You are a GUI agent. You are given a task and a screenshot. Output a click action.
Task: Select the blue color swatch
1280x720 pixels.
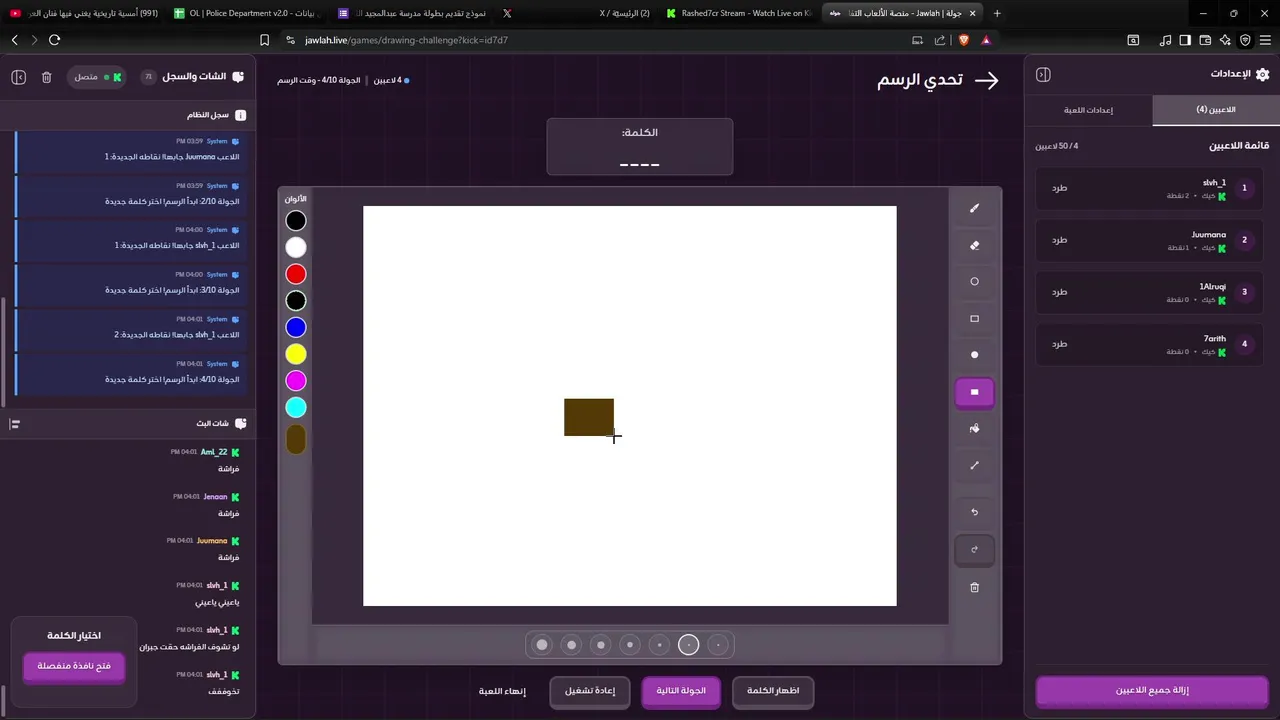tap(296, 327)
